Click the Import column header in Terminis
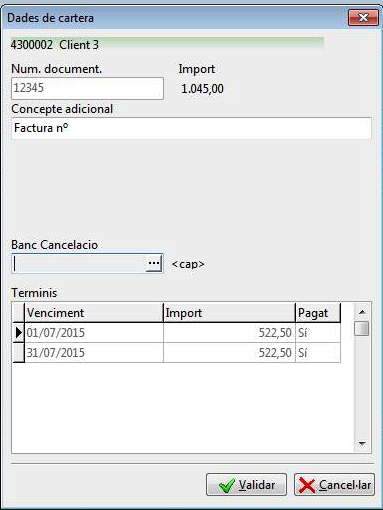Image resolution: width=383 pixels, height=510 pixels. [x=229, y=313]
